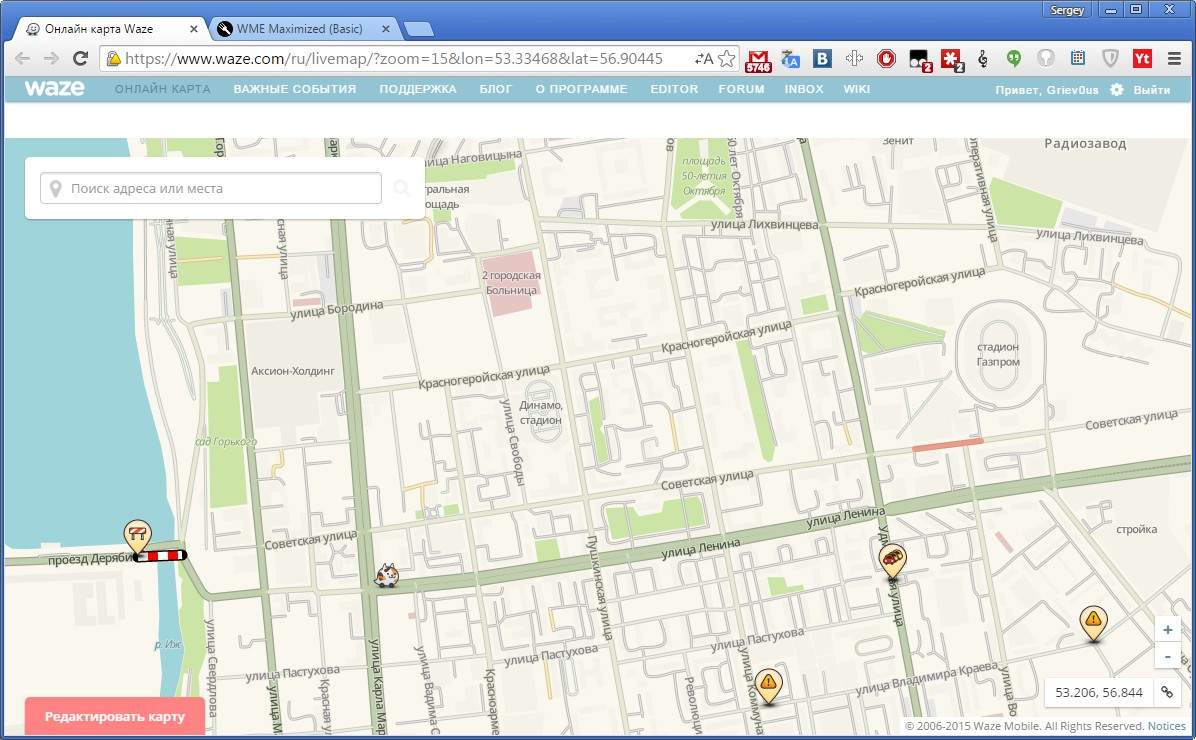Close the WME Maximized tab

pyautogui.click(x=386, y=29)
